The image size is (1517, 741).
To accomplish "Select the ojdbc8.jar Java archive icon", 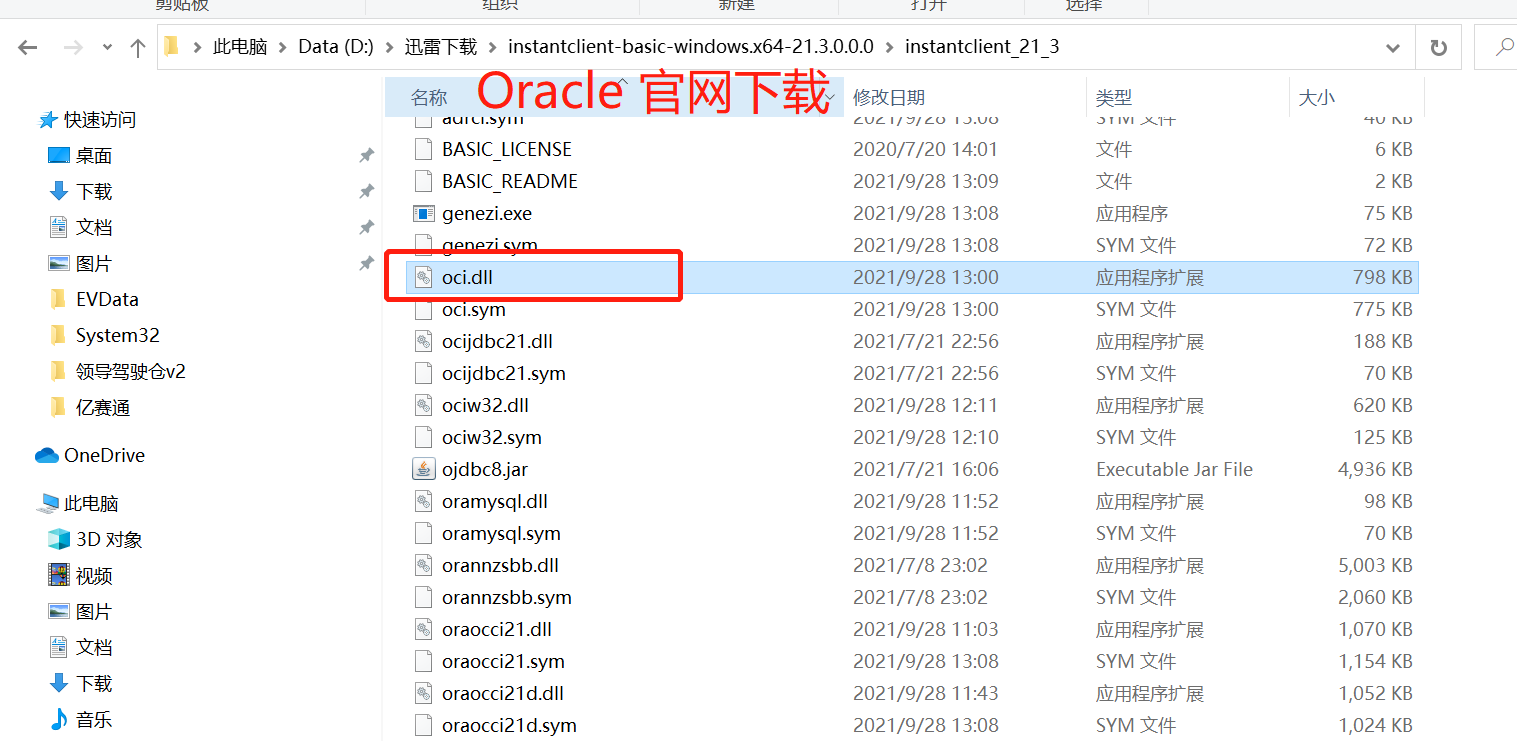I will click(423, 468).
